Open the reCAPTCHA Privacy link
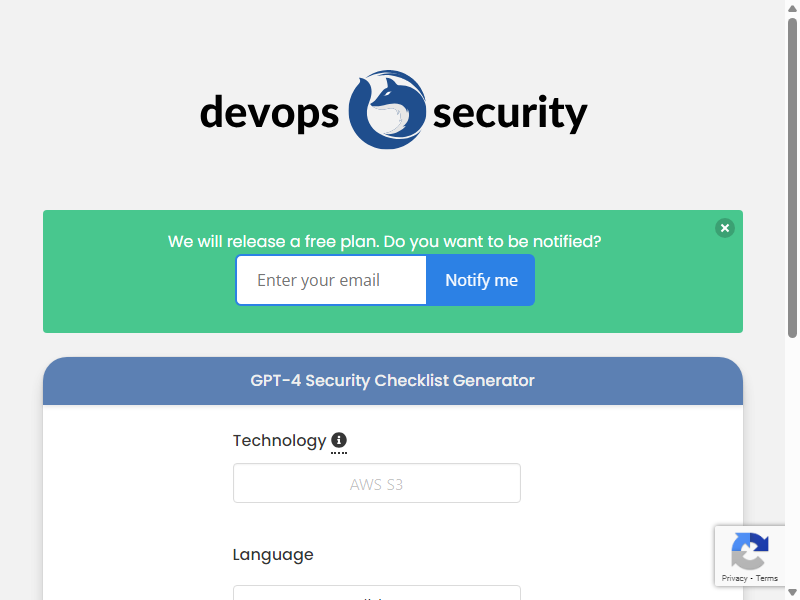The image size is (800, 600). click(734, 578)
